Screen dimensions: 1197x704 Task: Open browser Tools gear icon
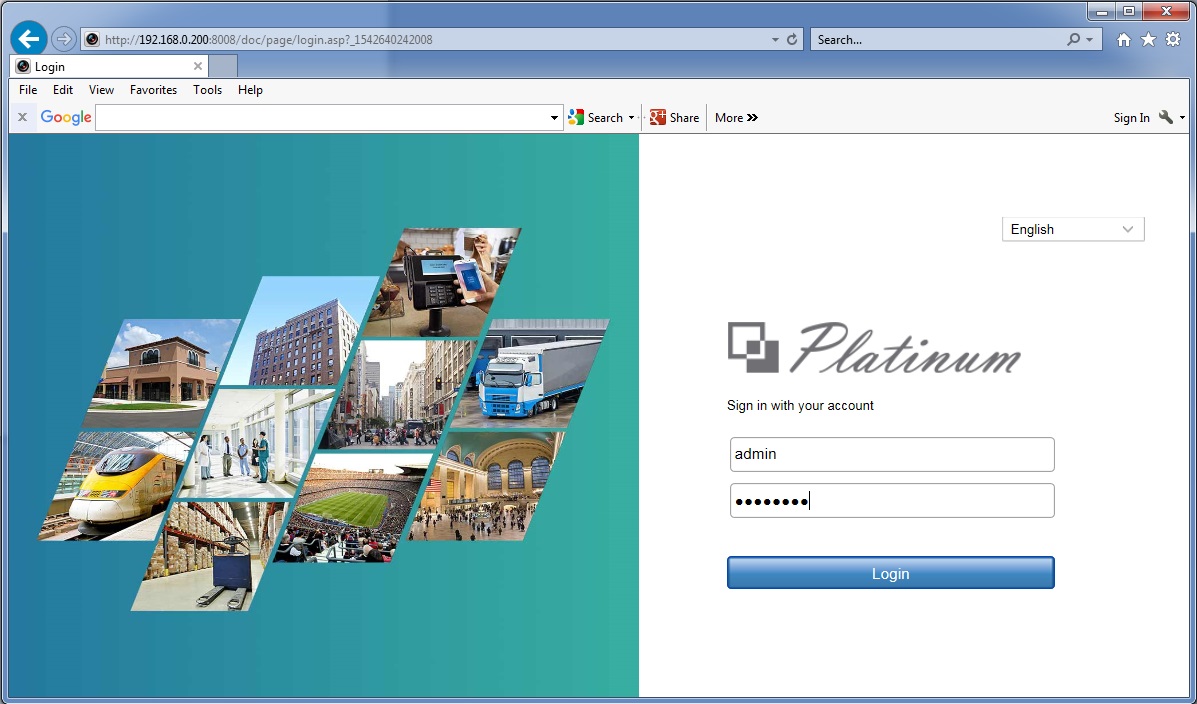[1173, 40]
